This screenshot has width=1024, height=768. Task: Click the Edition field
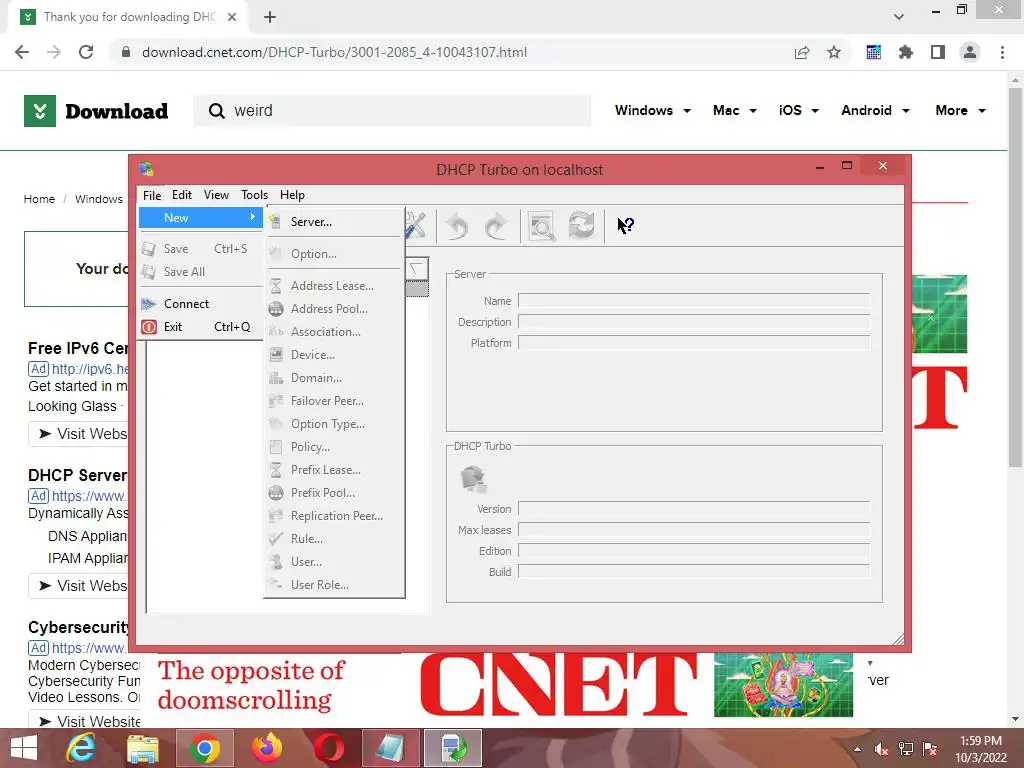coord(694,551)
